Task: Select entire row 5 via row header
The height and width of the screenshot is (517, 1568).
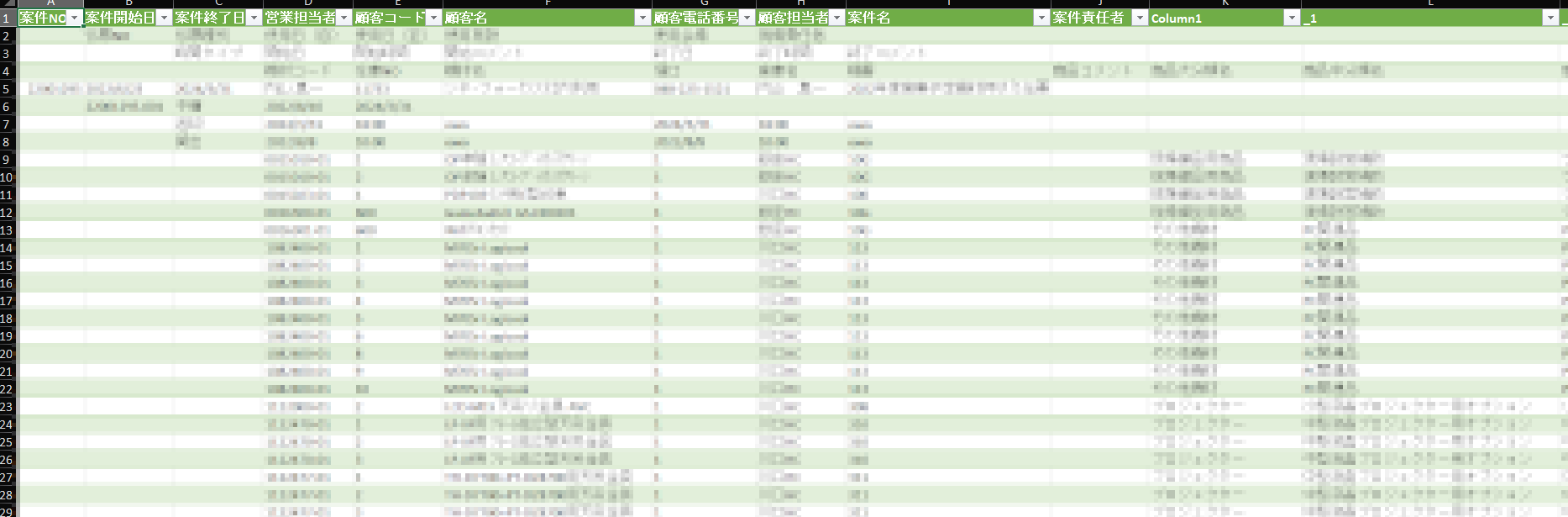Action: [x=8, y=88]
